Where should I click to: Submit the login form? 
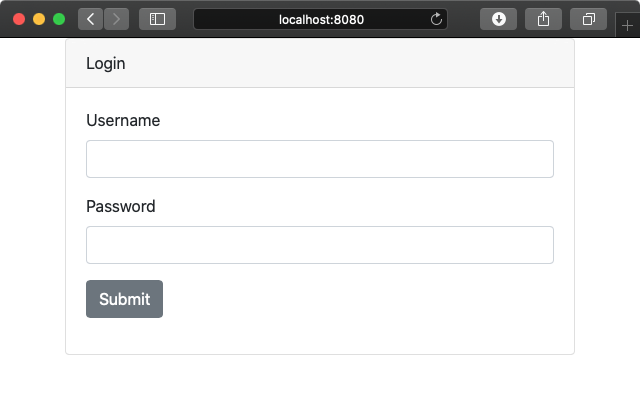124,299
